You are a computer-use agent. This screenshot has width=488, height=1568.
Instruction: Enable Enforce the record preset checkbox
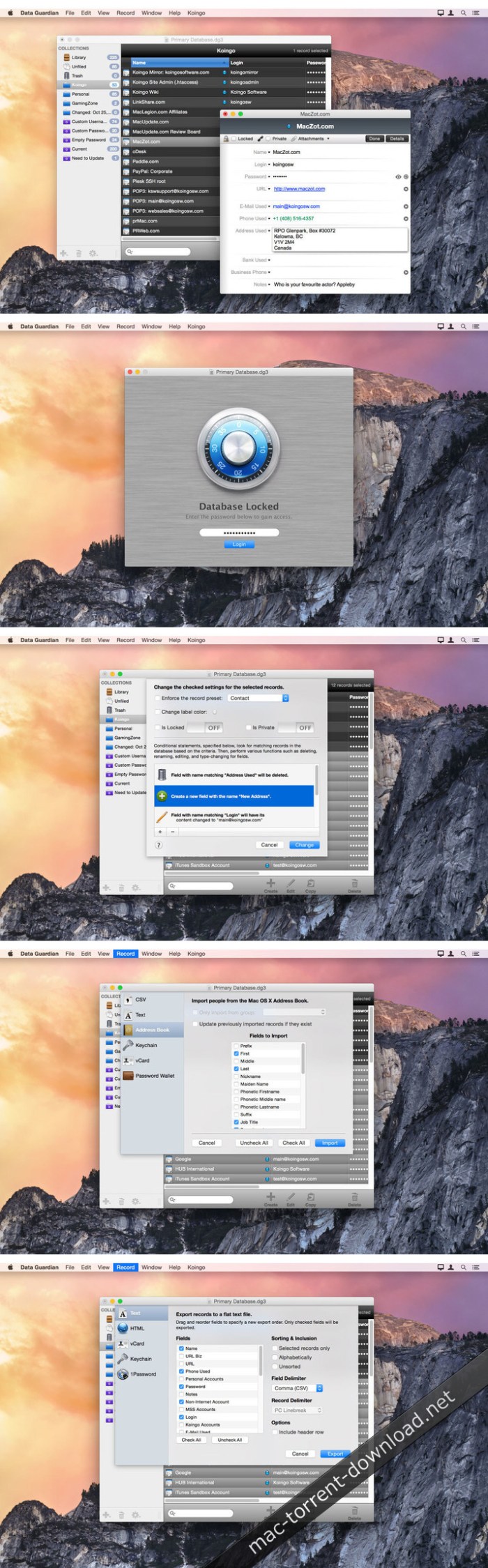(x=158, y=698)
